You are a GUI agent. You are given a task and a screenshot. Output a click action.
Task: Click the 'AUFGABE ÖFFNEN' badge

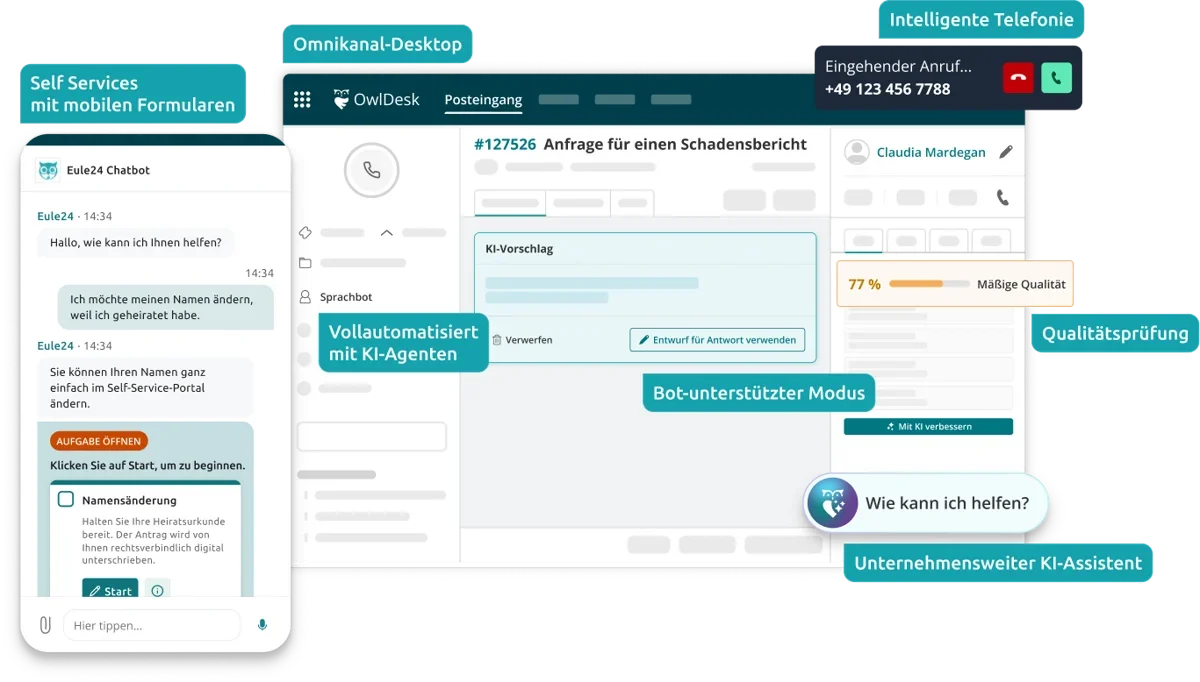click(99, 441)
